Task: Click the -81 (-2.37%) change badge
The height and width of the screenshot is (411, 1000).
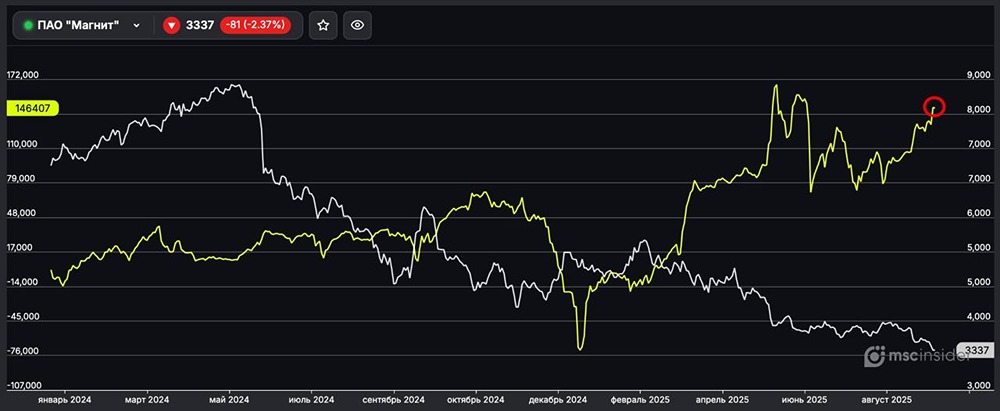Action: 256,26
